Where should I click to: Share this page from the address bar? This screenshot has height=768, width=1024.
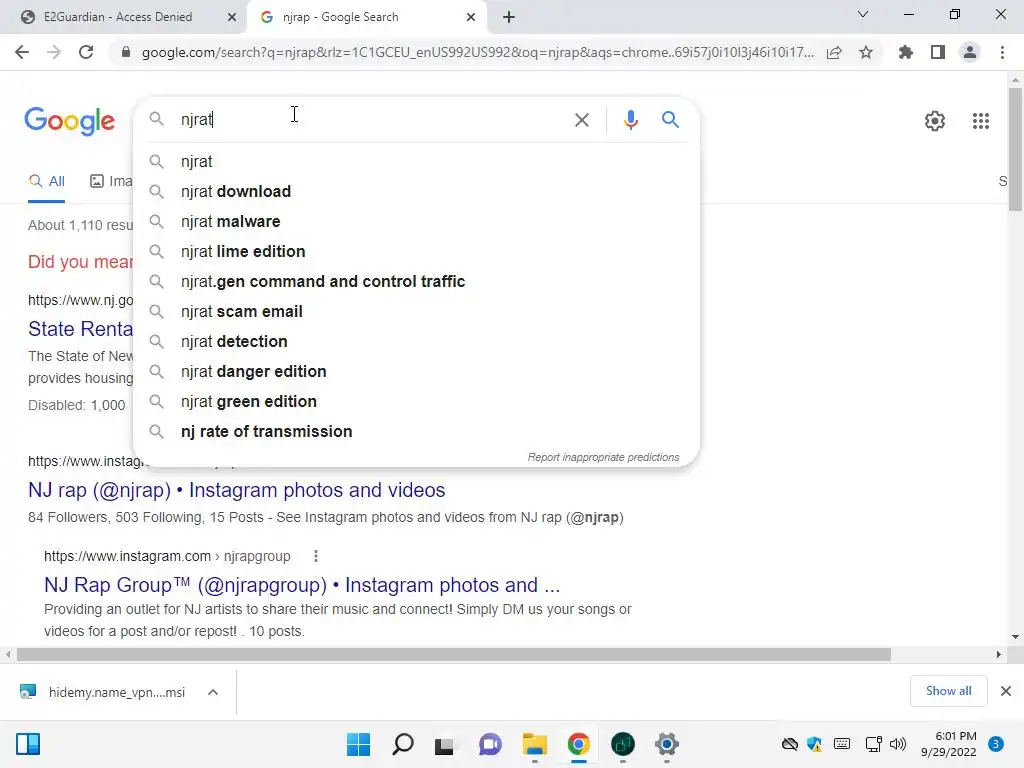click(834, 52)
